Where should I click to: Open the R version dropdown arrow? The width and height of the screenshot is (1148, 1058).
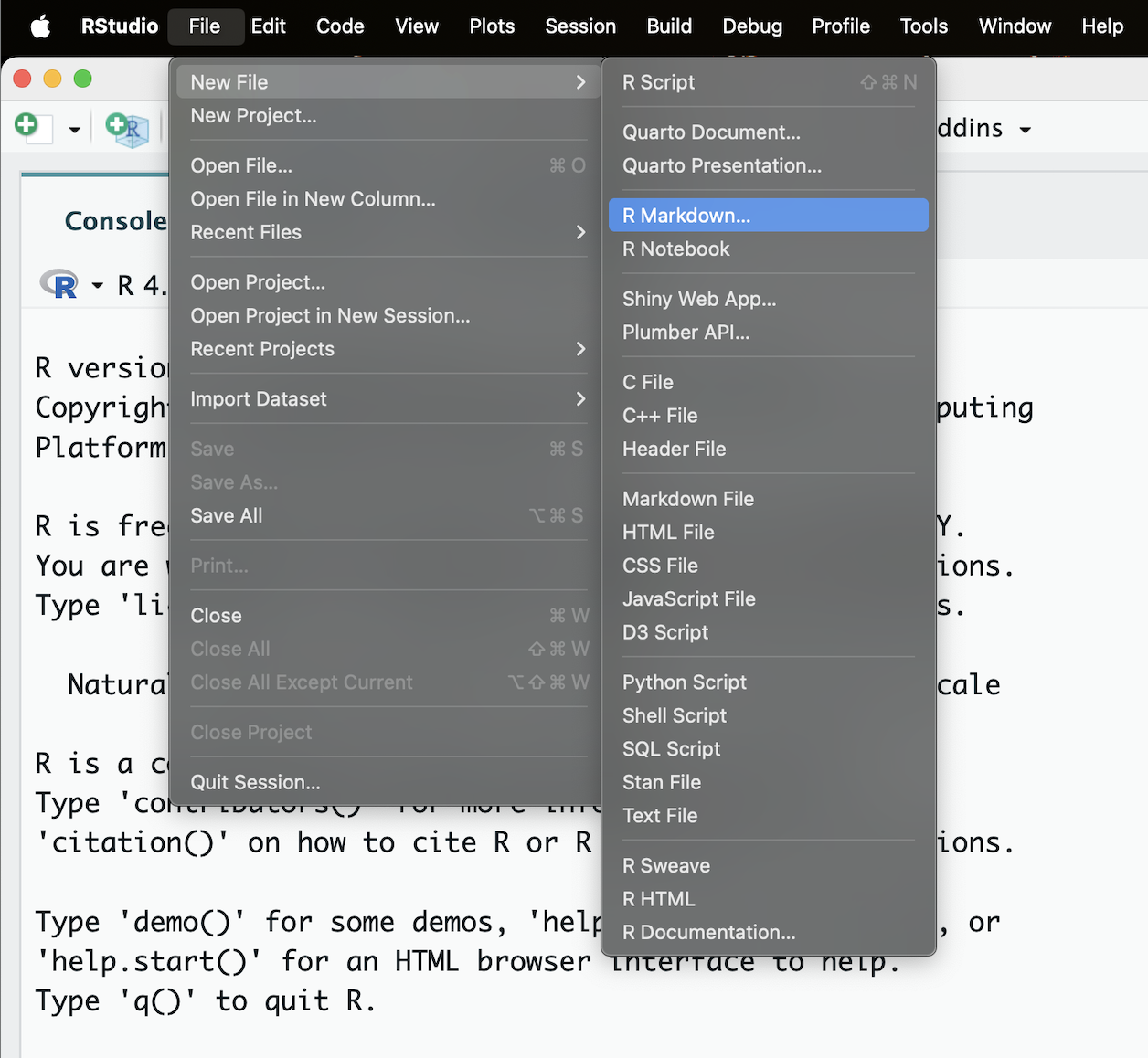click(x=97, y=286)
